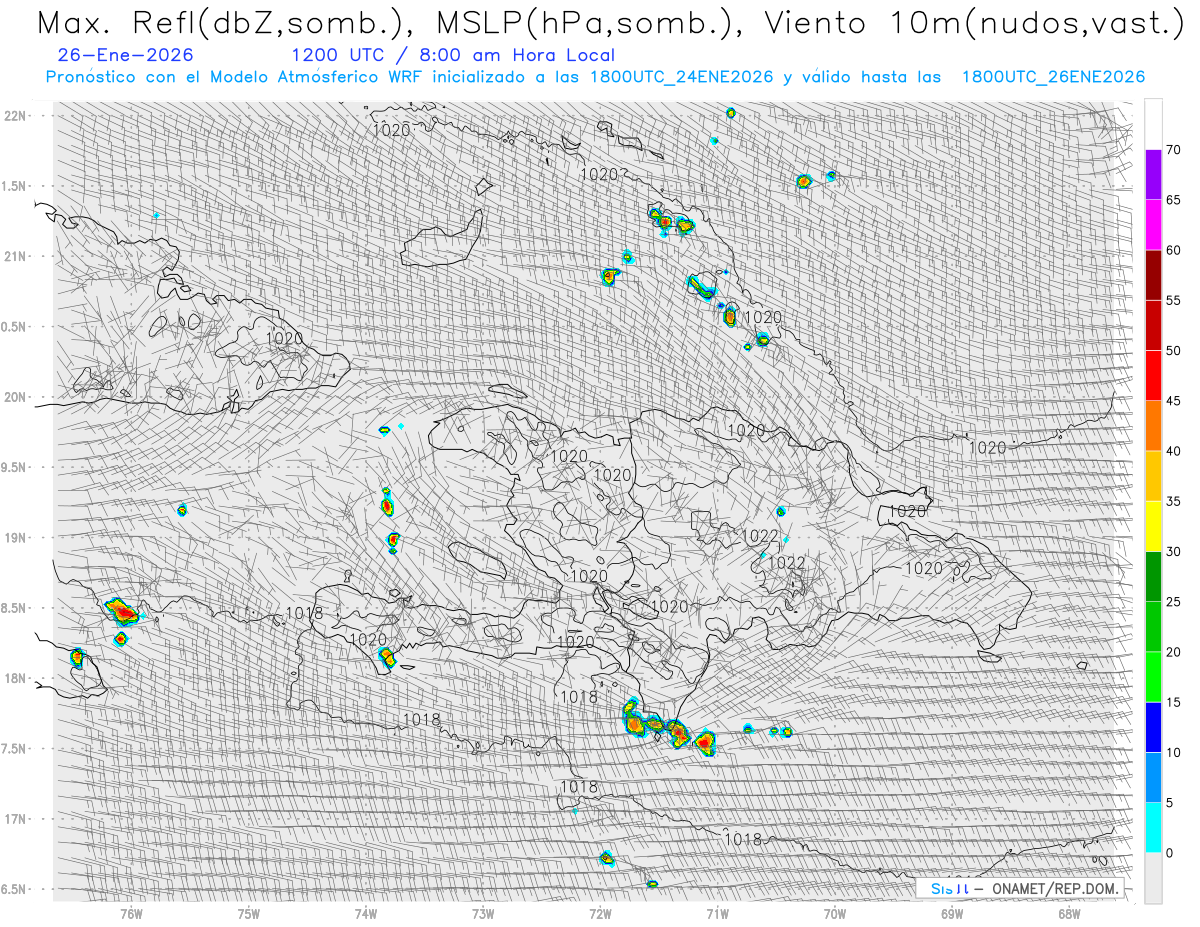Click the '25' value on the color scale

(x=1174, y=602)
